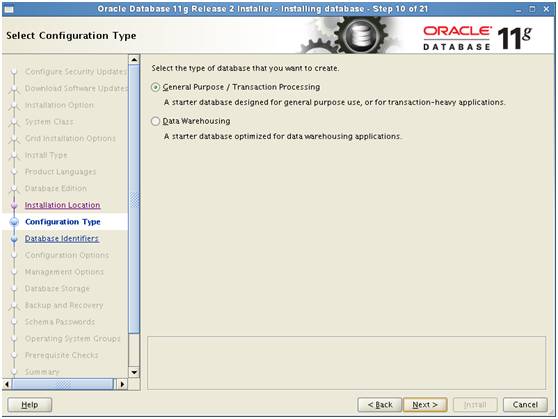Click the Grid Installation Options step
Image resolution: width=558 pixels, height=419 pixels.
70,138
